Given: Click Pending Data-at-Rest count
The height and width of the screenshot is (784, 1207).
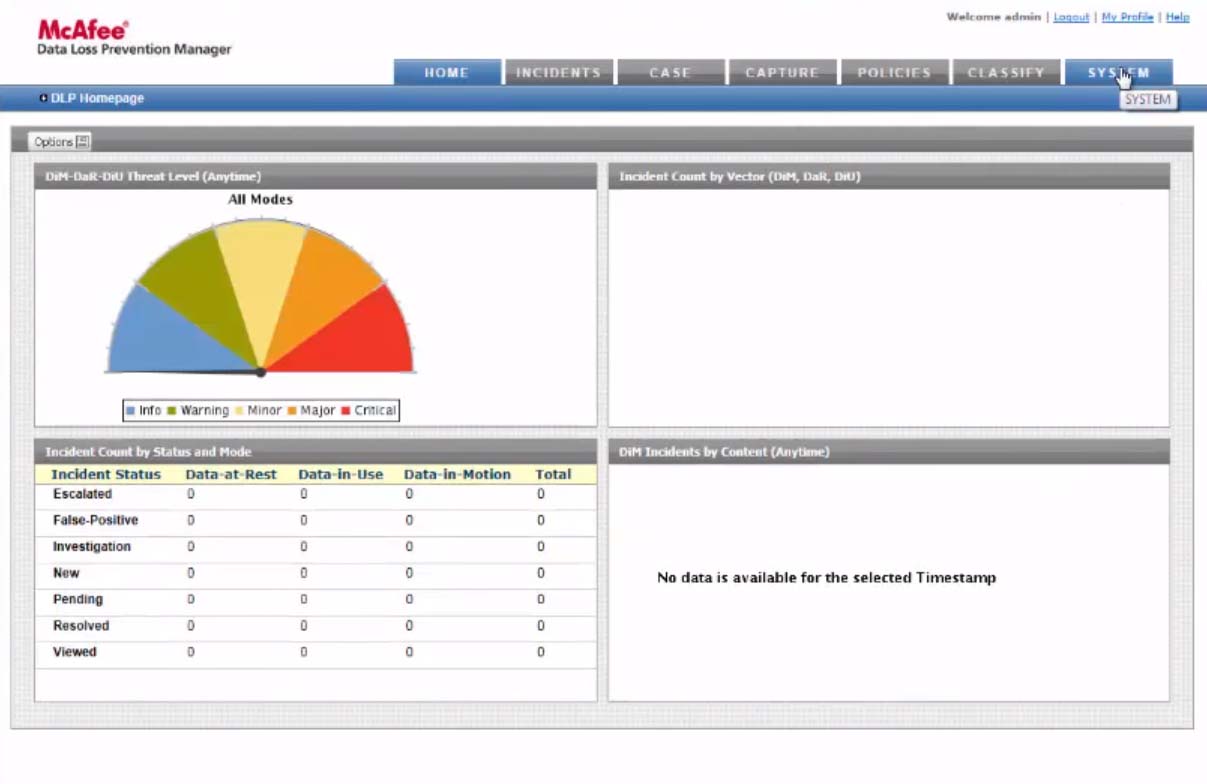Looking at the screenshot, I should pos(190,599).
